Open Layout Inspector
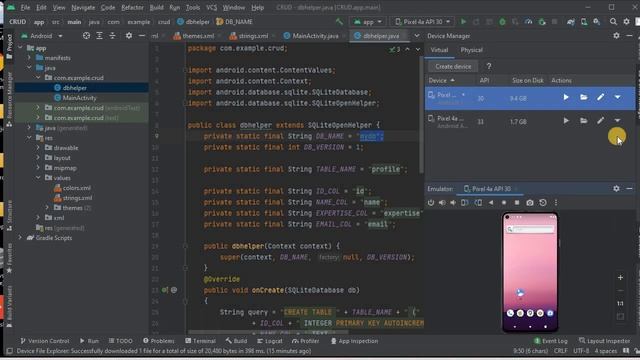The height and width of the screenshot is (360, 640). coord(604,341)
